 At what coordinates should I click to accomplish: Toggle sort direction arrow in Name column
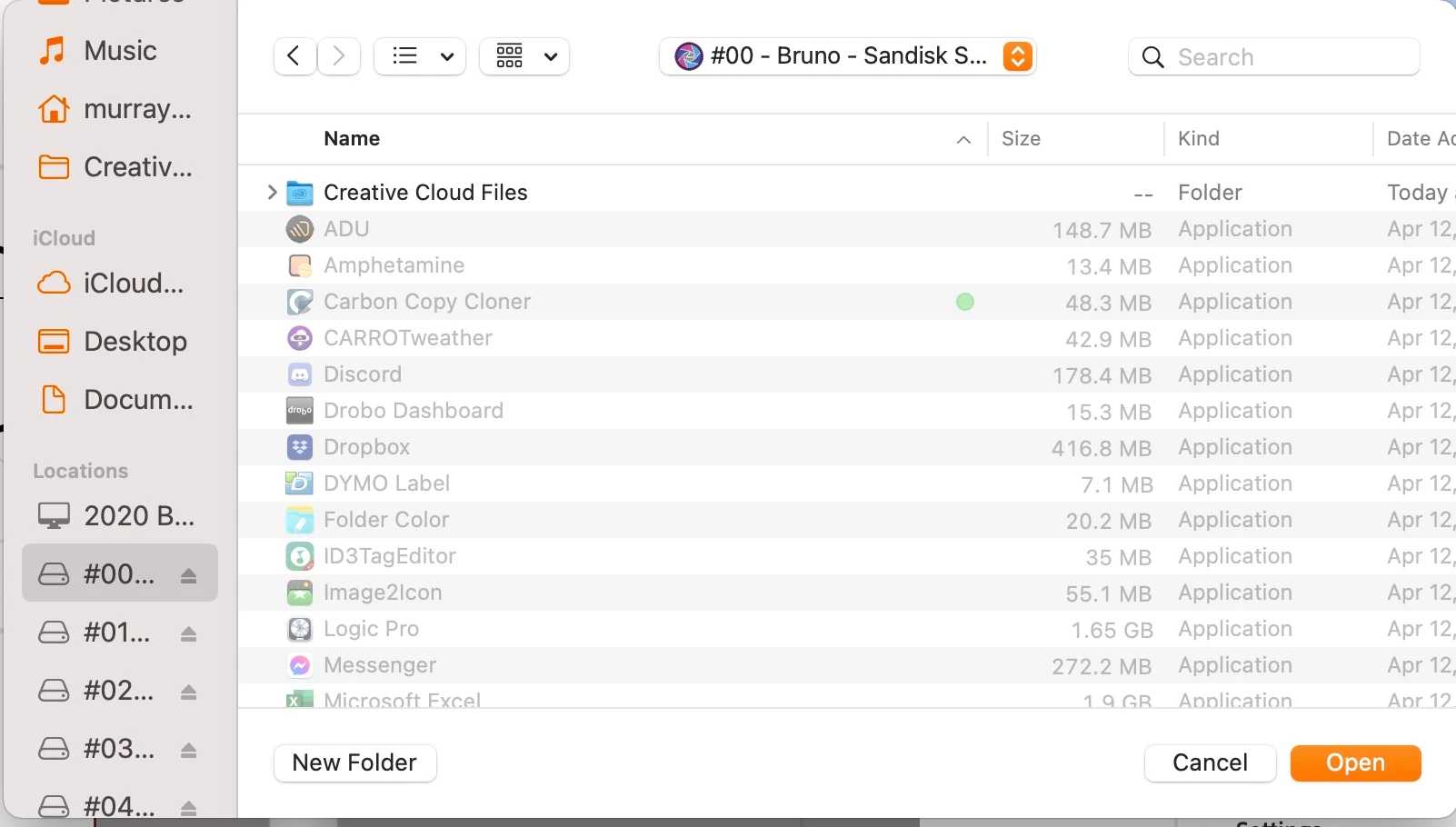point(963,139)
